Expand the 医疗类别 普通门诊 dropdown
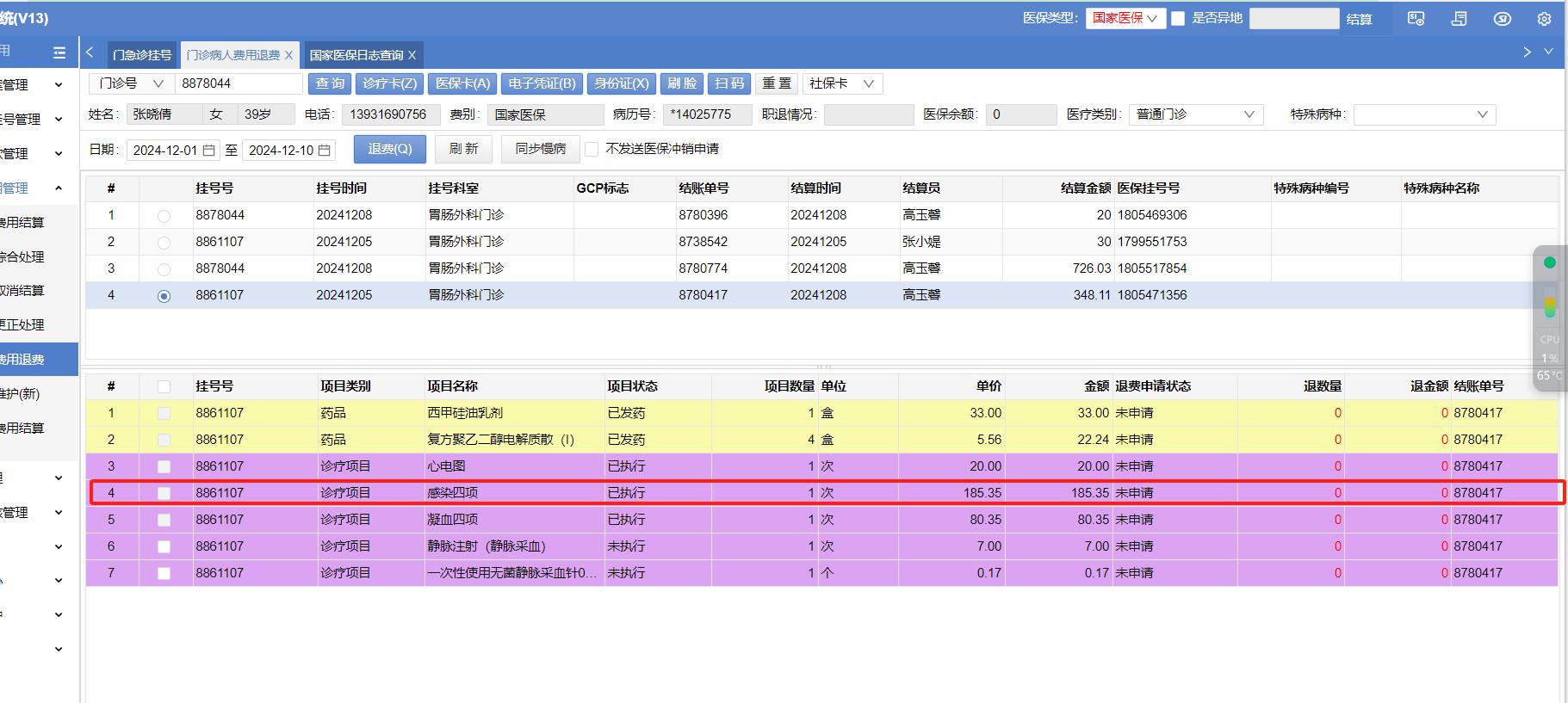Image resolution: width=1568 pixels, height=703 pixels. (1195, 114)
